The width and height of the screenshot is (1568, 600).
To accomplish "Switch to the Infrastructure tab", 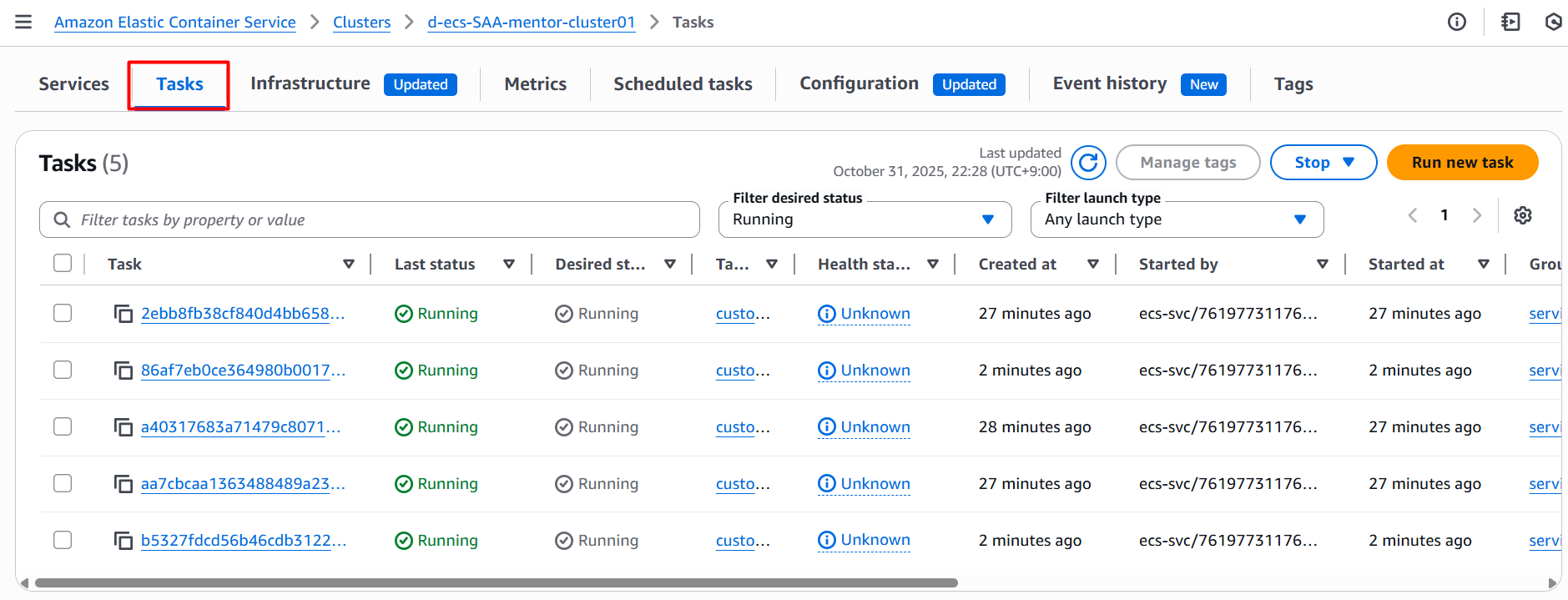I will (x=310, y=83).
